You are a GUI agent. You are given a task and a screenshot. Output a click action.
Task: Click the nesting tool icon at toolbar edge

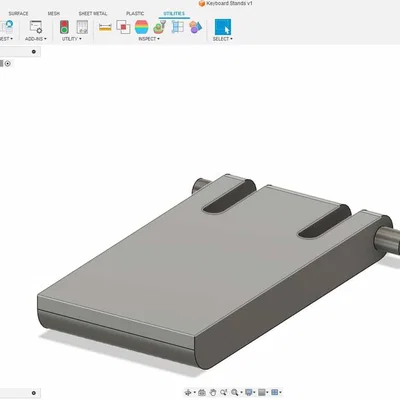pos(7,27)
